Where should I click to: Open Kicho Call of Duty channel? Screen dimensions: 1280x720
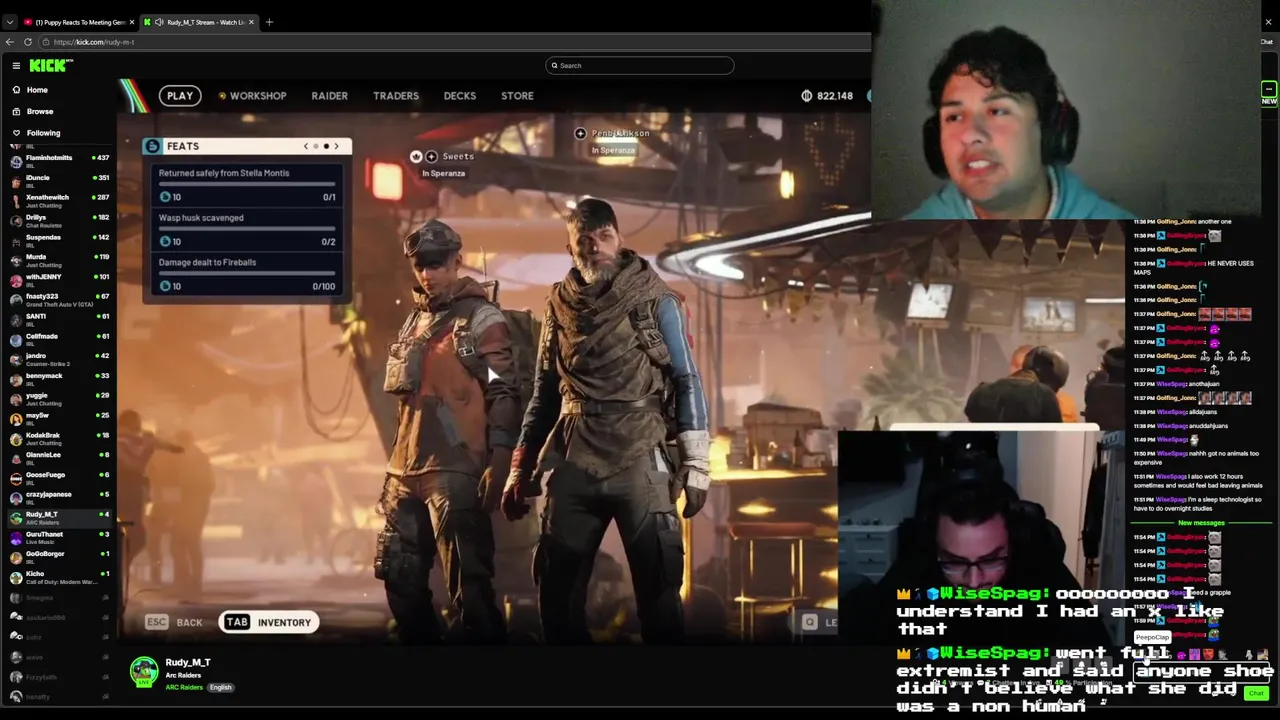59,576
